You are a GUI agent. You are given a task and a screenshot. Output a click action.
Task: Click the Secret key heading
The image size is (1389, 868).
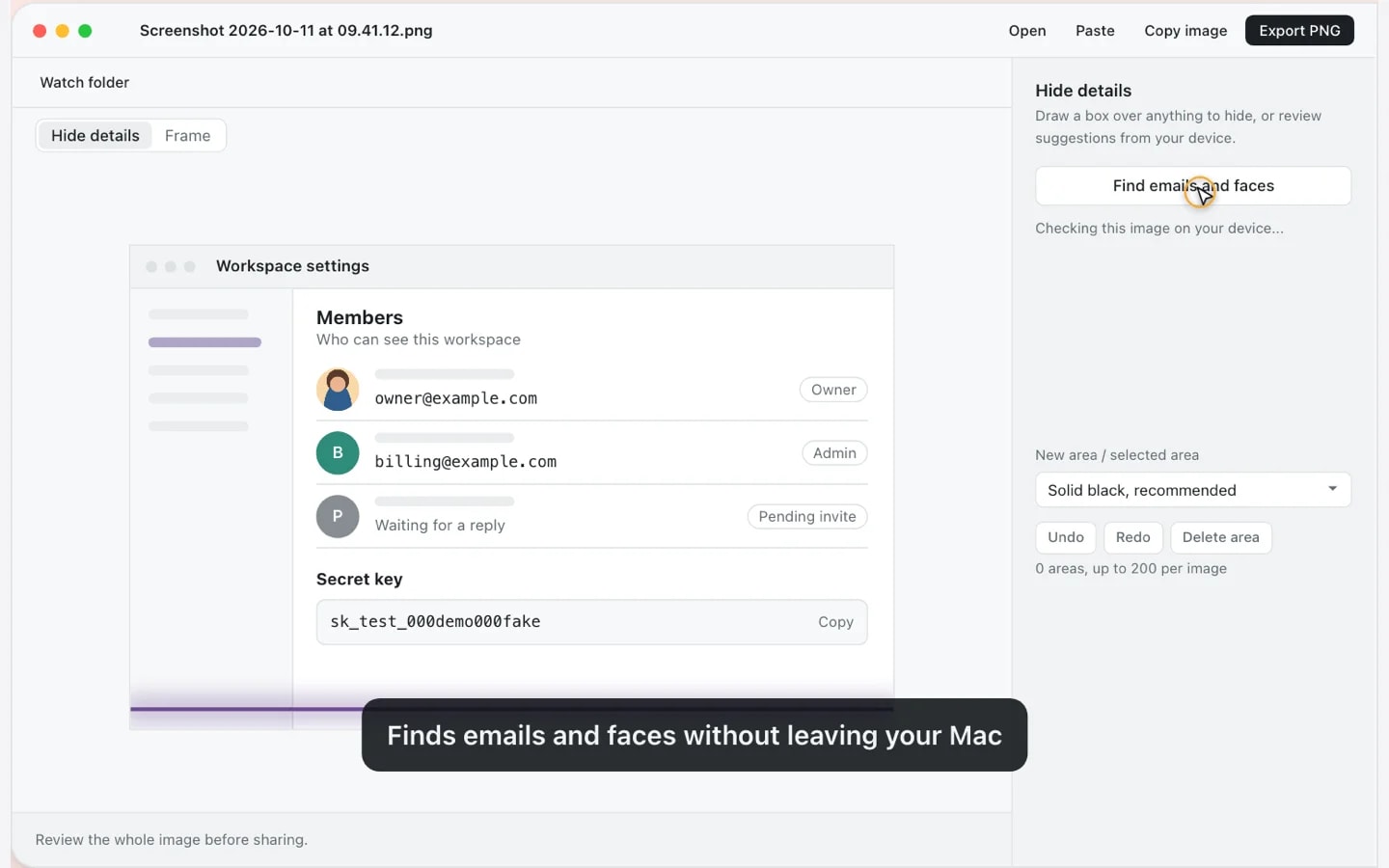360,580
